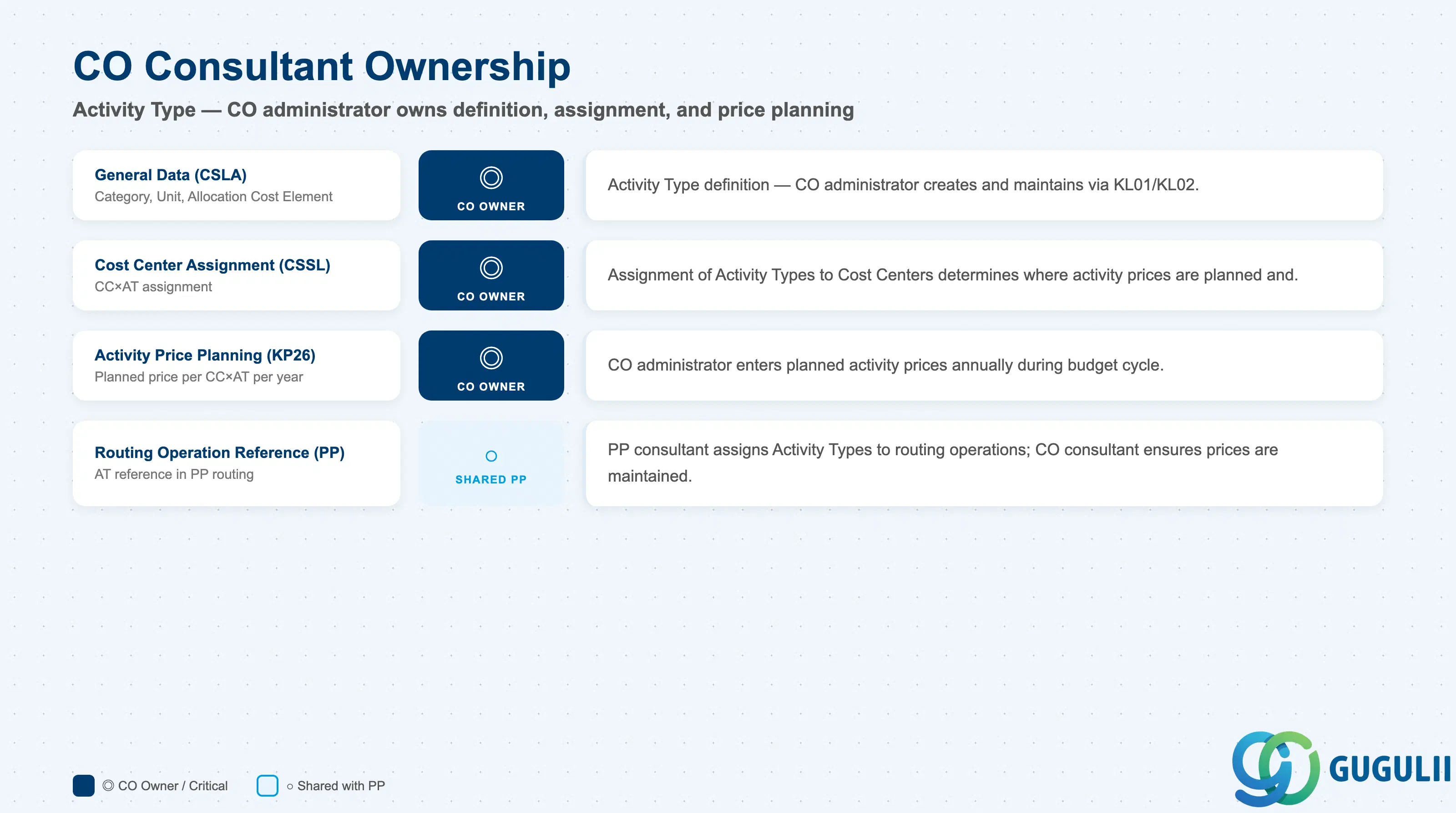Click 'Category, Unit, Allocation Cost Element' subtitle
Image resolution: width=1456 pixels, height=813 pixels.
[x=214, y=196]
